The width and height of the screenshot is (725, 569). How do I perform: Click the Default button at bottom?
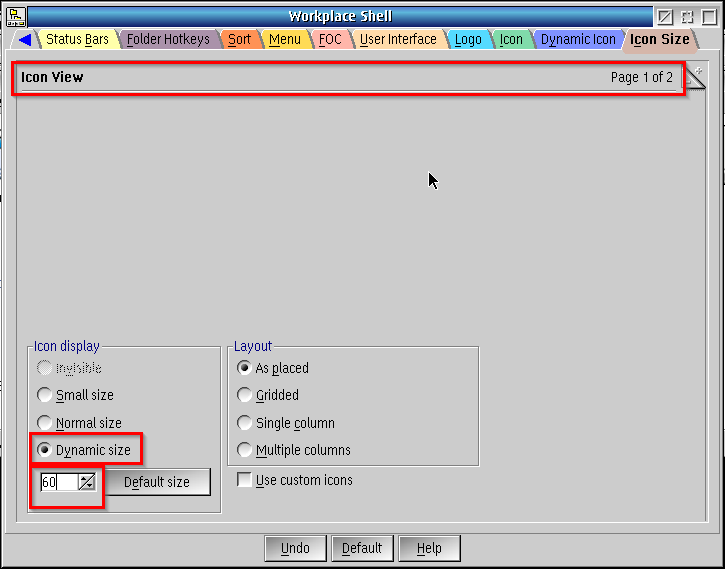[362, 549]
